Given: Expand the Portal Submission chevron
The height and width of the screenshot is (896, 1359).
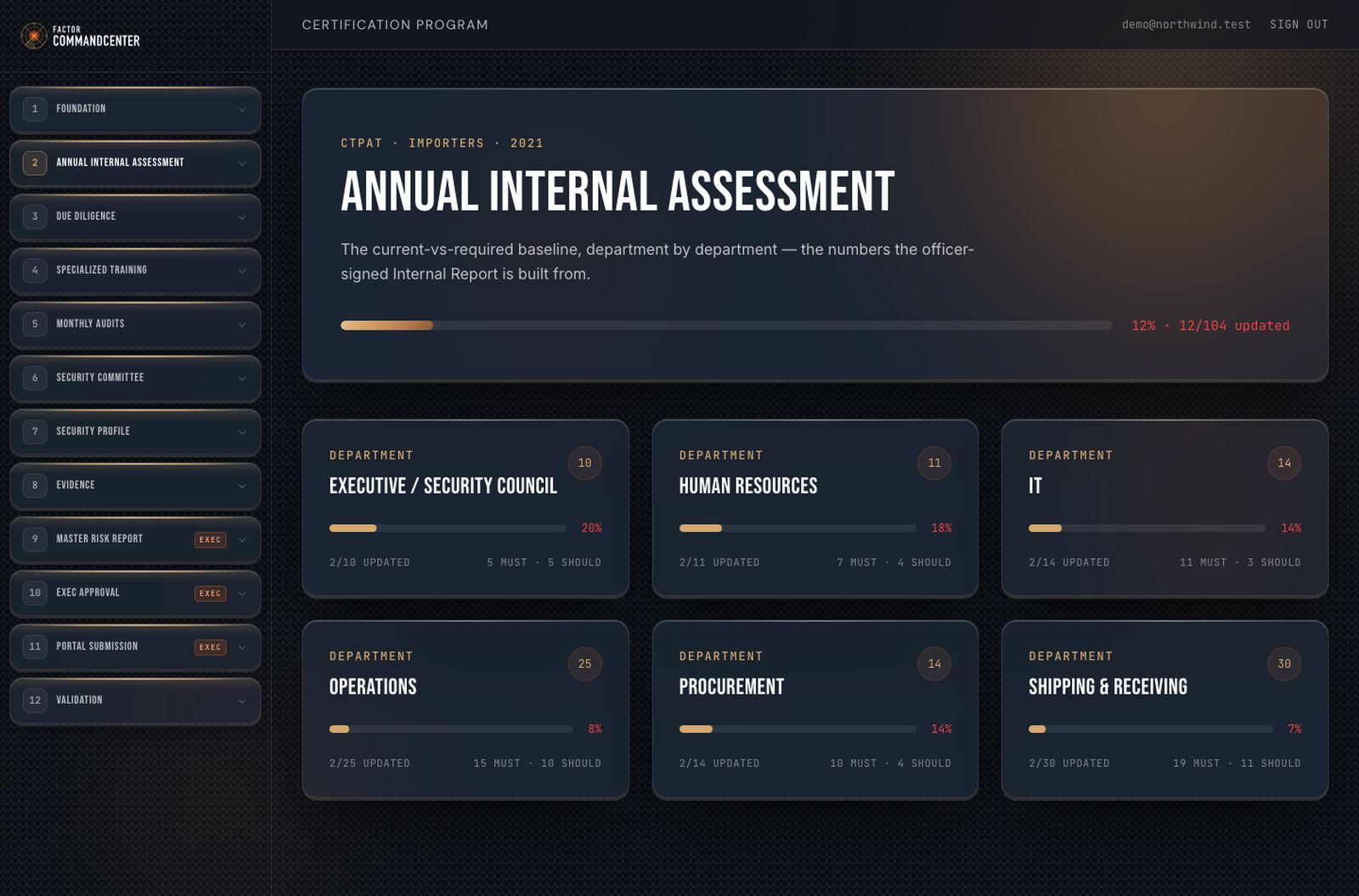Looking at the screenshot, I should click(x=242, y=647).
